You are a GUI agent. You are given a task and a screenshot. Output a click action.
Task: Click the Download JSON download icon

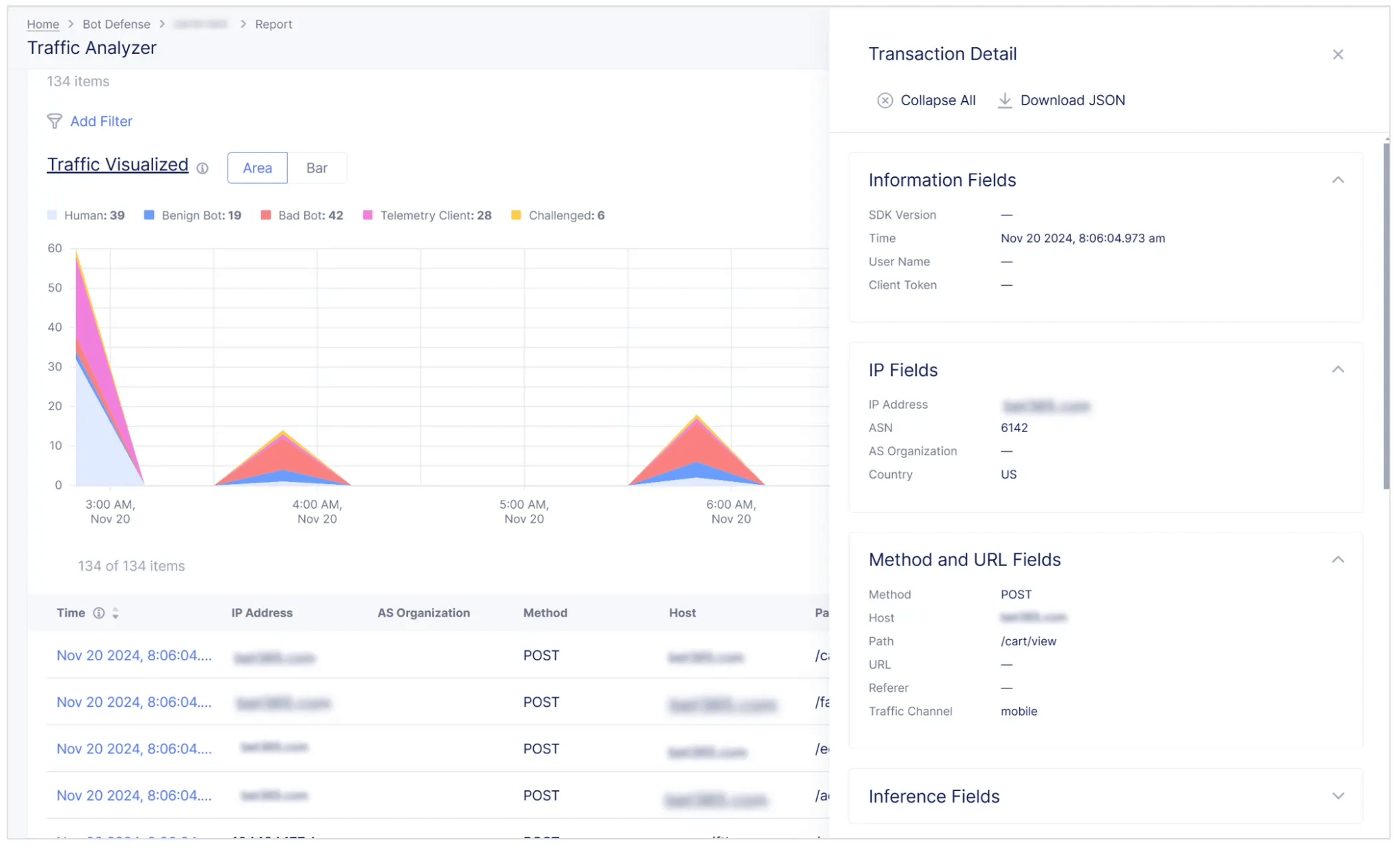pos(1005,100)
